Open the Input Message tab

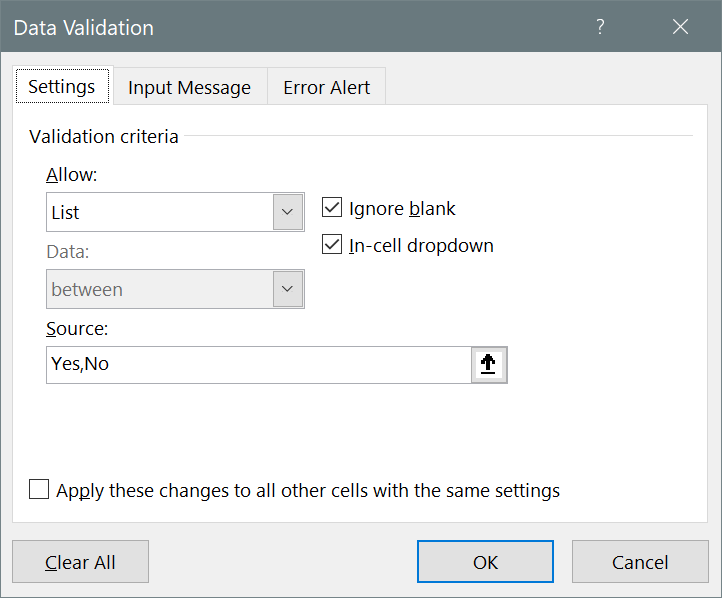tap(189, 87)
